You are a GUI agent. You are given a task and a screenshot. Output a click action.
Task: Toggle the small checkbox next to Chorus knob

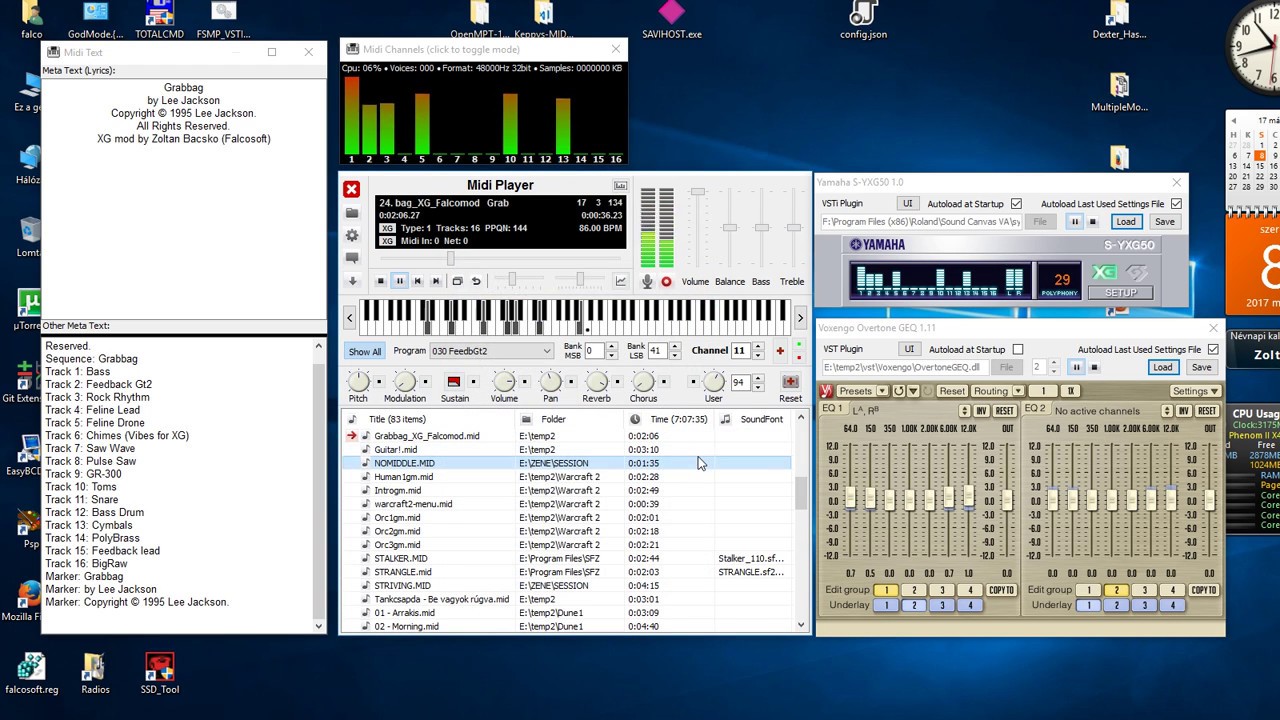click(x=665, y=382)
